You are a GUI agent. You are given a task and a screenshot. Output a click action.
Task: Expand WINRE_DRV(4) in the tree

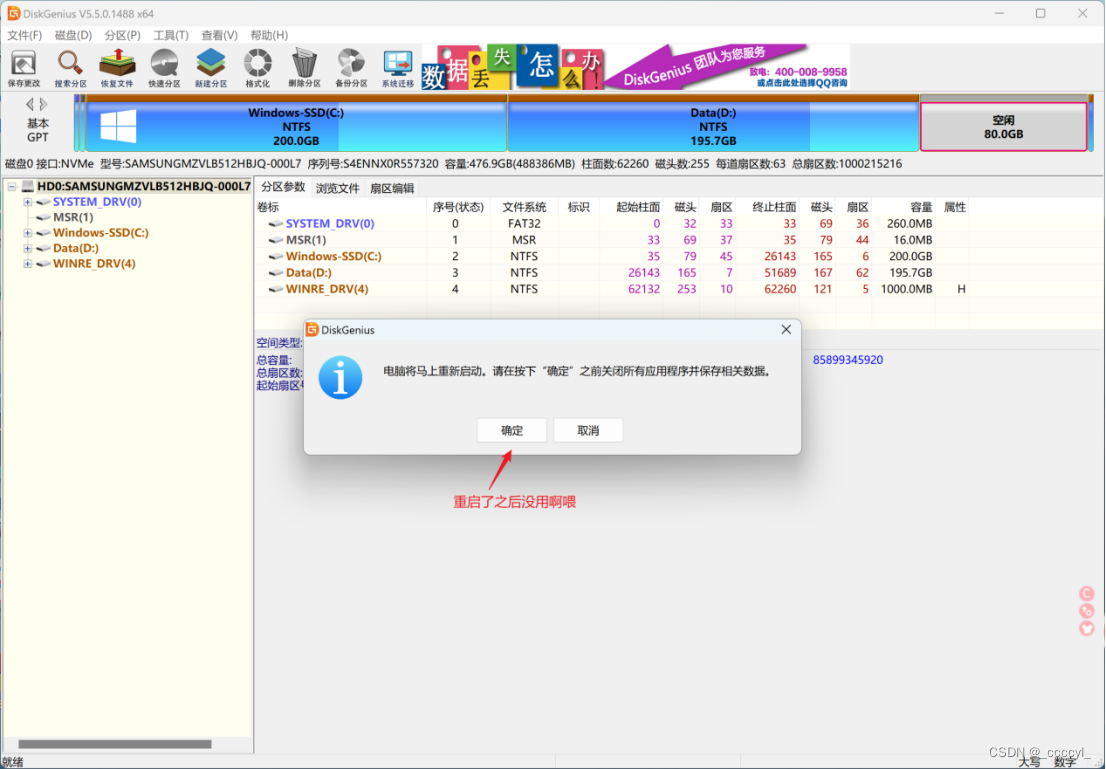[28, 264]
